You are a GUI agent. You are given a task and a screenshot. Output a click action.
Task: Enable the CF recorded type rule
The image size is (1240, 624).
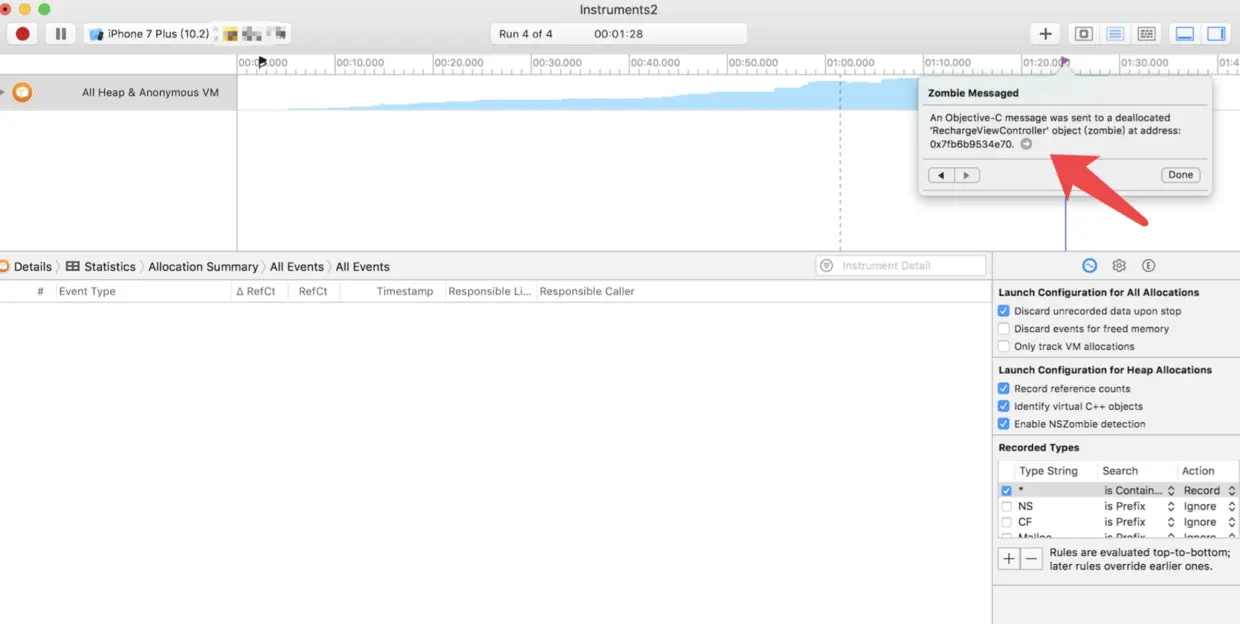(1007, 522)
